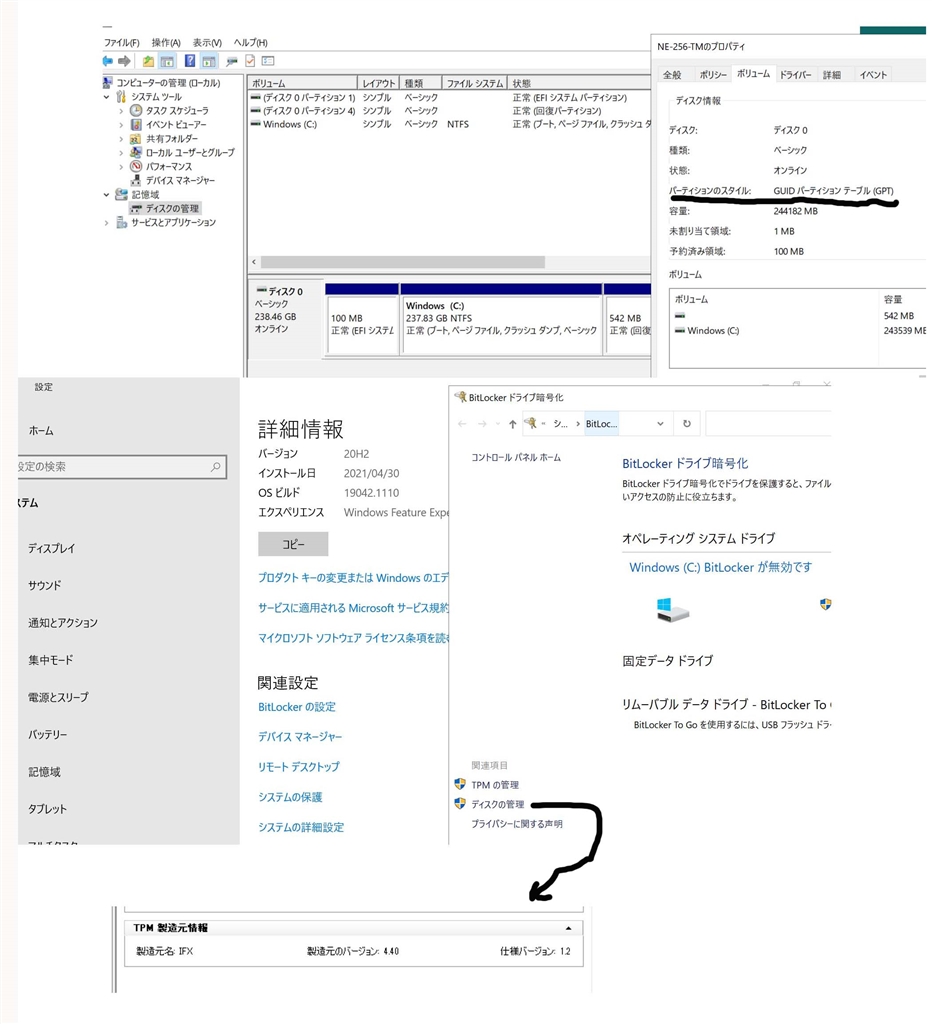The image size is (932, 1024).
Task: Click the up arrow in the BitLocker address bar
Action: pyautogui.click(x=513, y=424)
